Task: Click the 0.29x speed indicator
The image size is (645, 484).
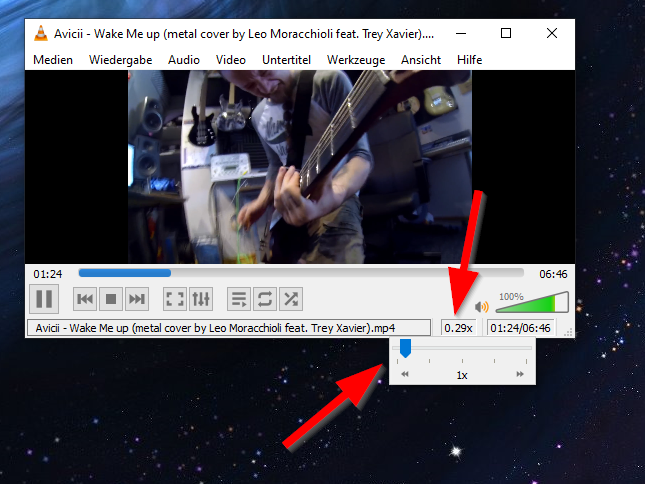Action: pos(458,328)
